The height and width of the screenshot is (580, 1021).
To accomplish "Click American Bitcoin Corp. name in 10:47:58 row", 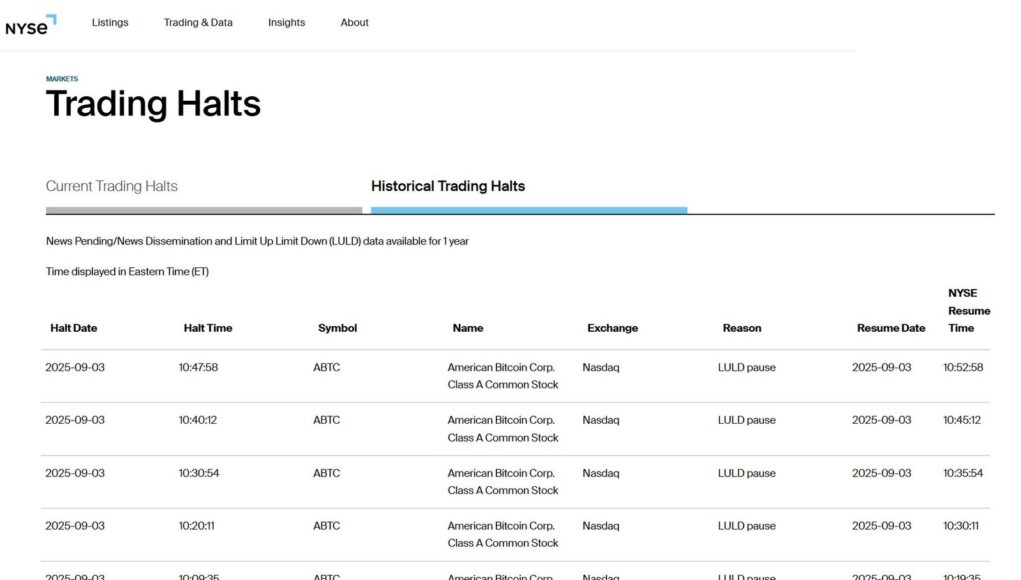I will (x=503, y=376).
